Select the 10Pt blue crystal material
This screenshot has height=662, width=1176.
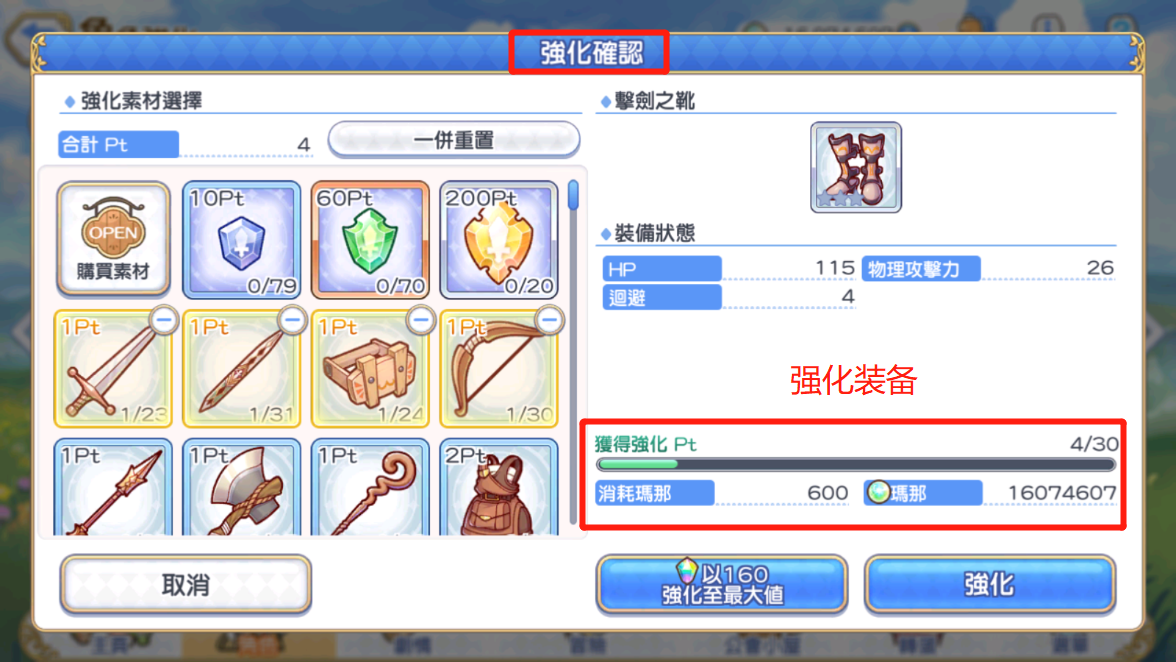(242, 239)
